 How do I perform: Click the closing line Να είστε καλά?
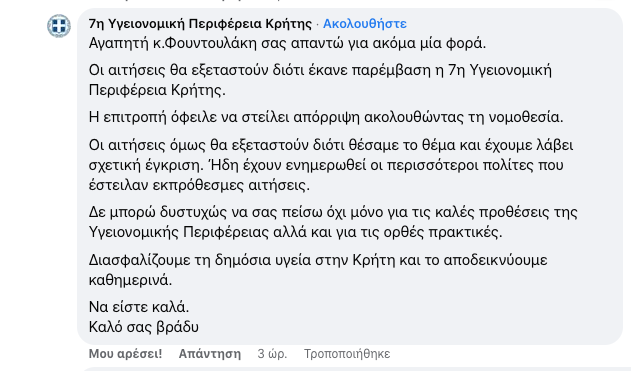click(x=139, y=307)
